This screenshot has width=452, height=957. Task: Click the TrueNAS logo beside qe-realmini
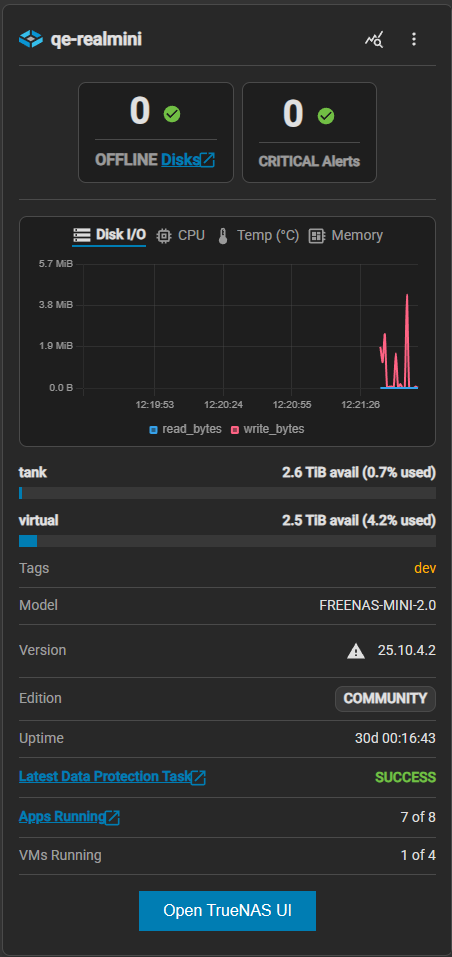tap(30, 40)
